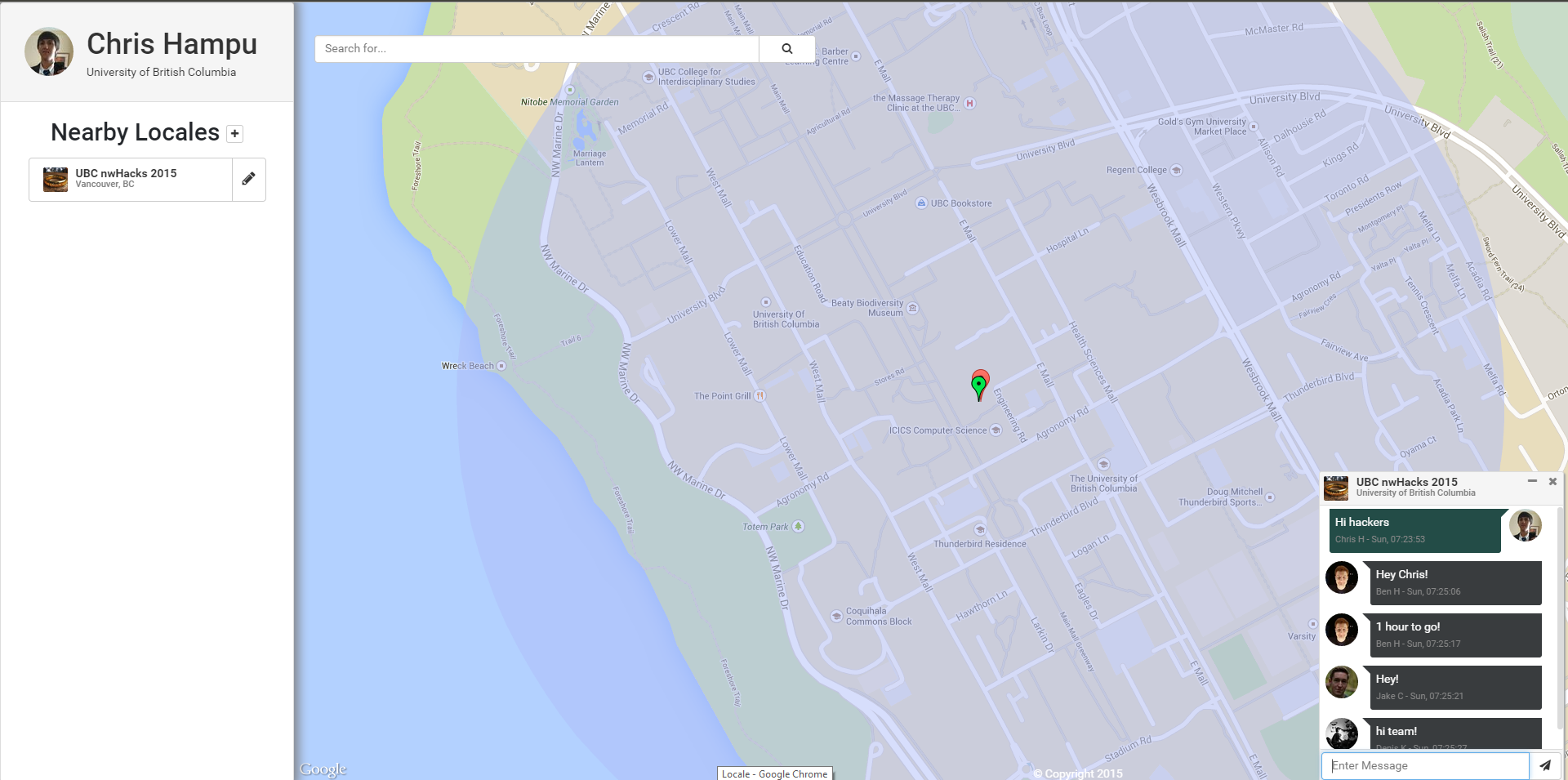The height and width of the screenshot is (780, 1568).
Task: Click the Hey! message from Jake C
Action: (1456, 687)
